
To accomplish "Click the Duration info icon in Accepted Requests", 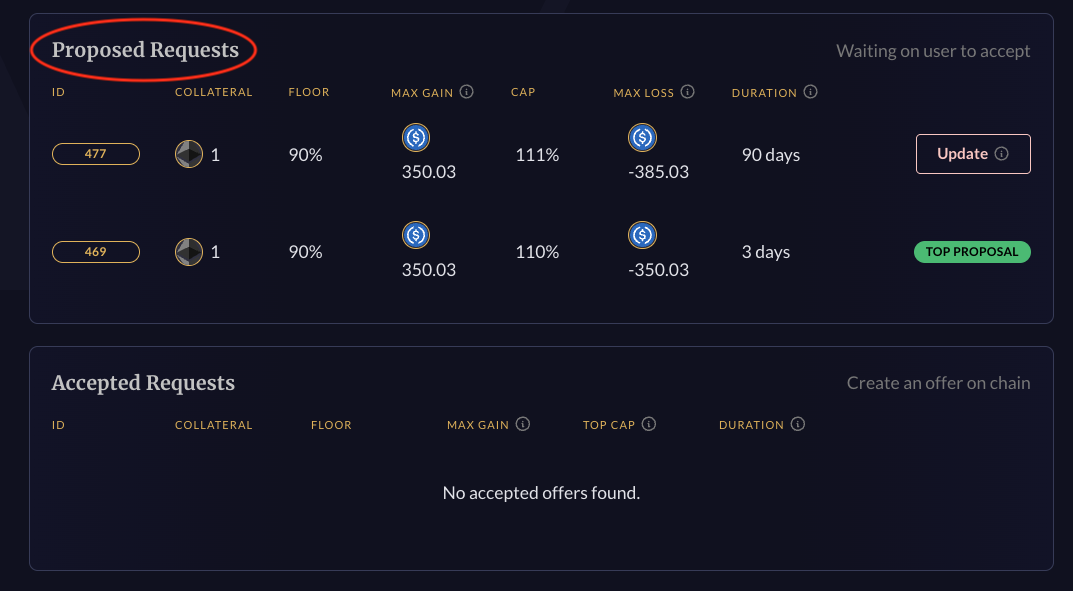I will coord(797,424).
